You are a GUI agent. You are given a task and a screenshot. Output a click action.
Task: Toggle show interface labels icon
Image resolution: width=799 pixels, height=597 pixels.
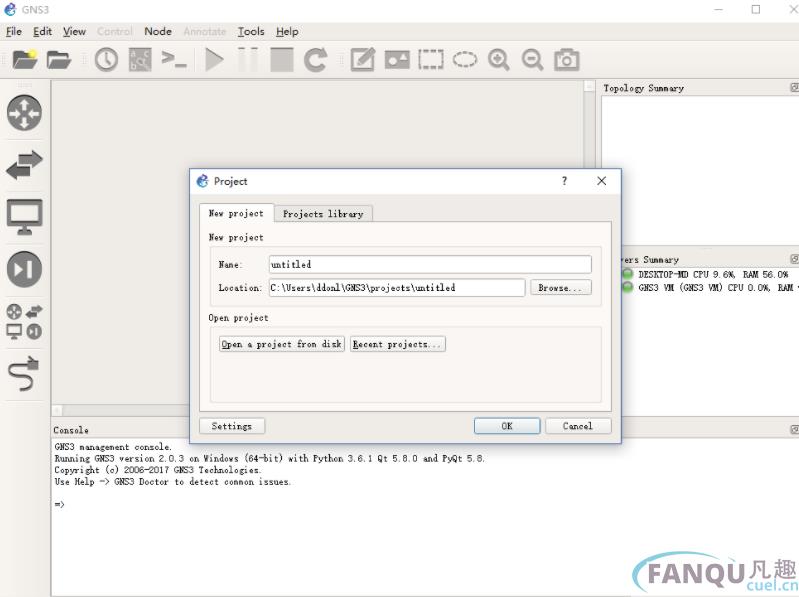[140, 60]
